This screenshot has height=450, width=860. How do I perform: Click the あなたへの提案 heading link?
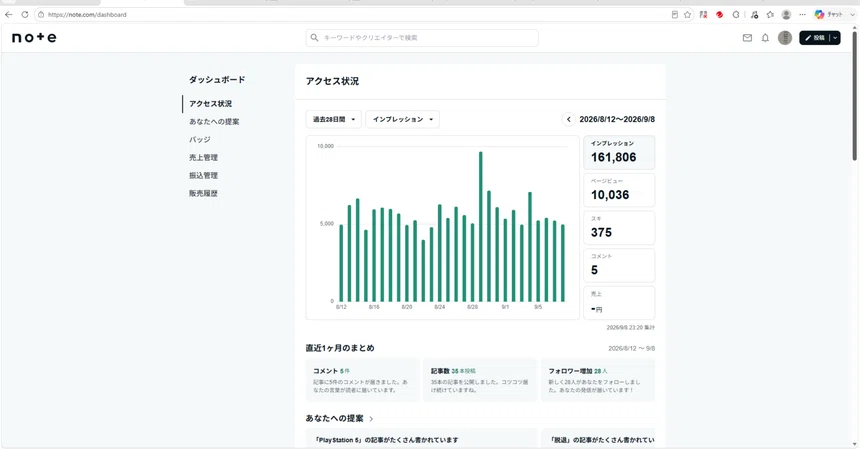click(x=335, y=419)
